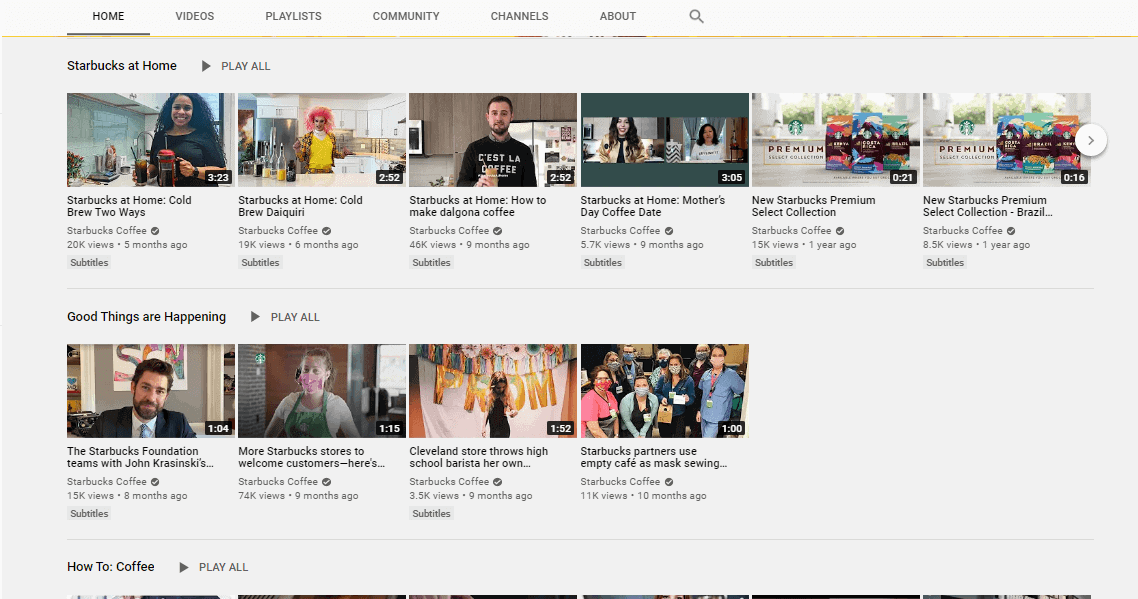Viewport: 1138px width, 599px height.
Task: Click the Subtitles badge on the Cold Brew Daiquiri video
Action: coord(260,262)
